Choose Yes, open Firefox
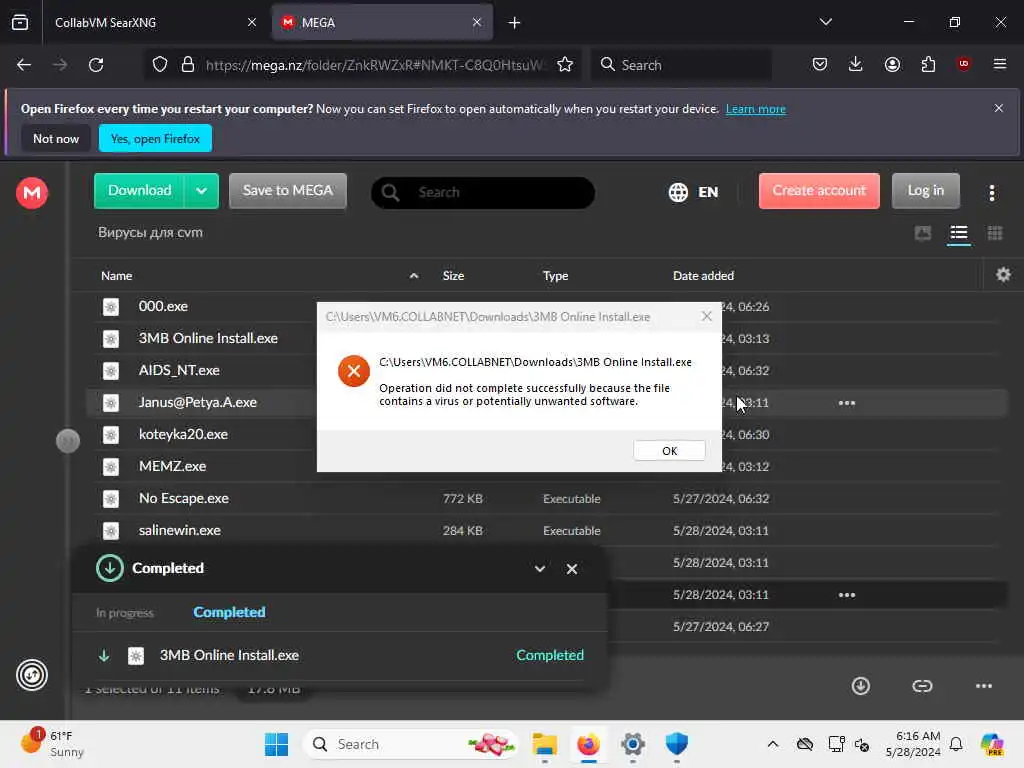Viewport: 1024px width, 768px height. [x=155, y=138]
